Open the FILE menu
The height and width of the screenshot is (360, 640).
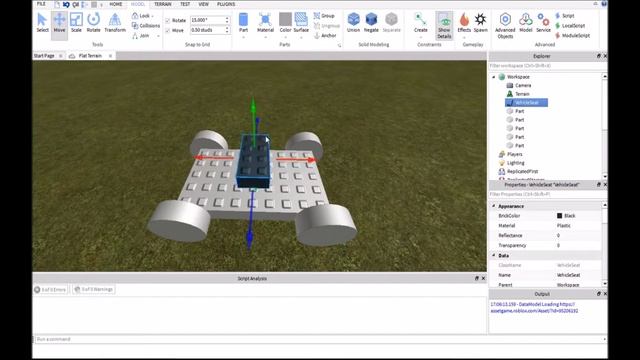point(41,4)
